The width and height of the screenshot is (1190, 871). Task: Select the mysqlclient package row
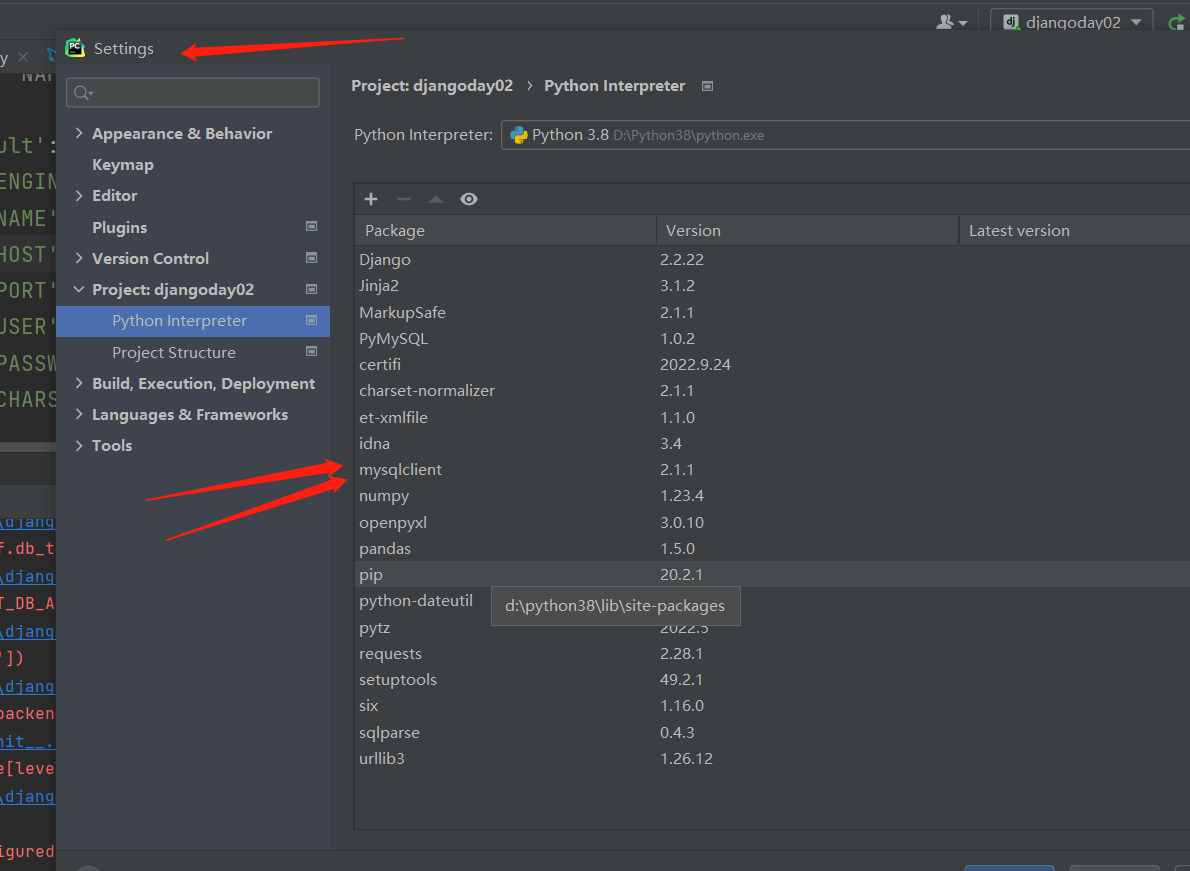pos(773,470)
